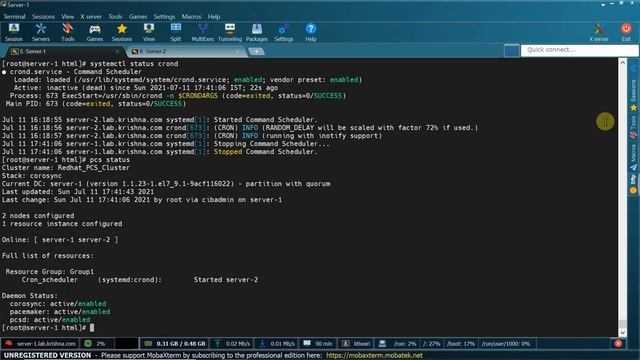
Task: Close the Server-1 tab
Action: pos(118,51)
